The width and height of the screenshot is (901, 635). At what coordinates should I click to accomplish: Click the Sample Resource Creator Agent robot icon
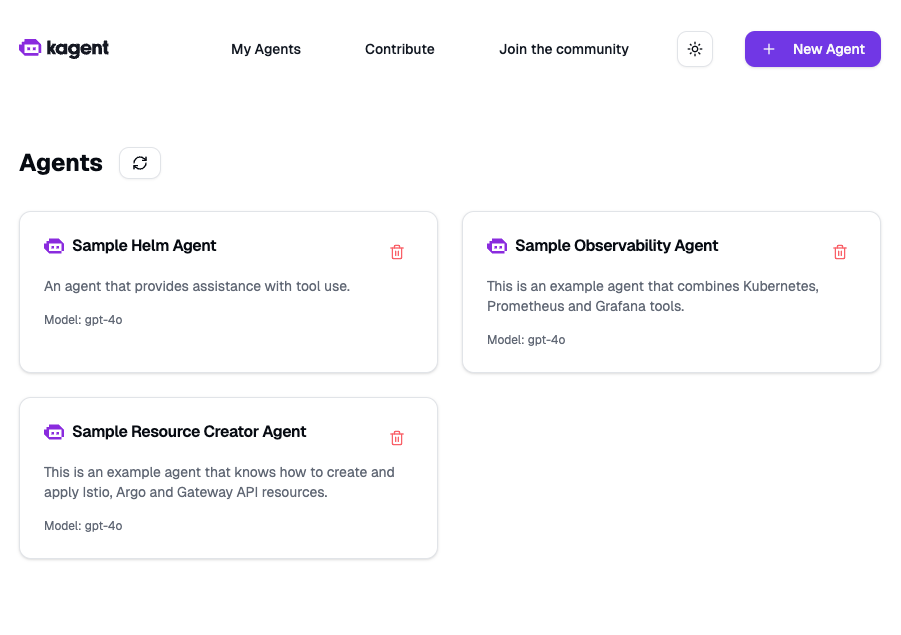[x=54, y=432]
